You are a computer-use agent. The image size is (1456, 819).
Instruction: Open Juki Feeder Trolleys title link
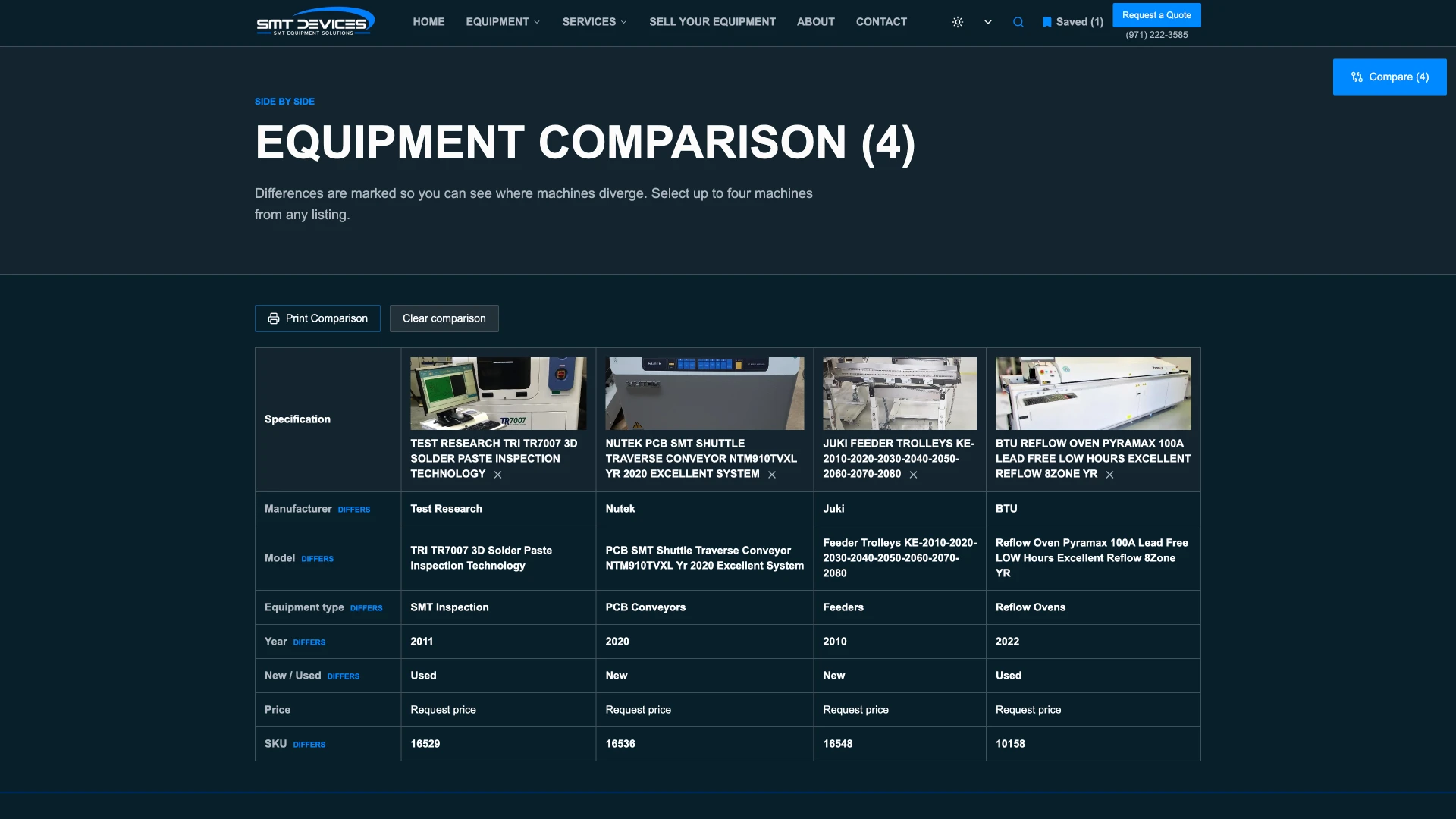pyautogui.click(x=899, y=458)
